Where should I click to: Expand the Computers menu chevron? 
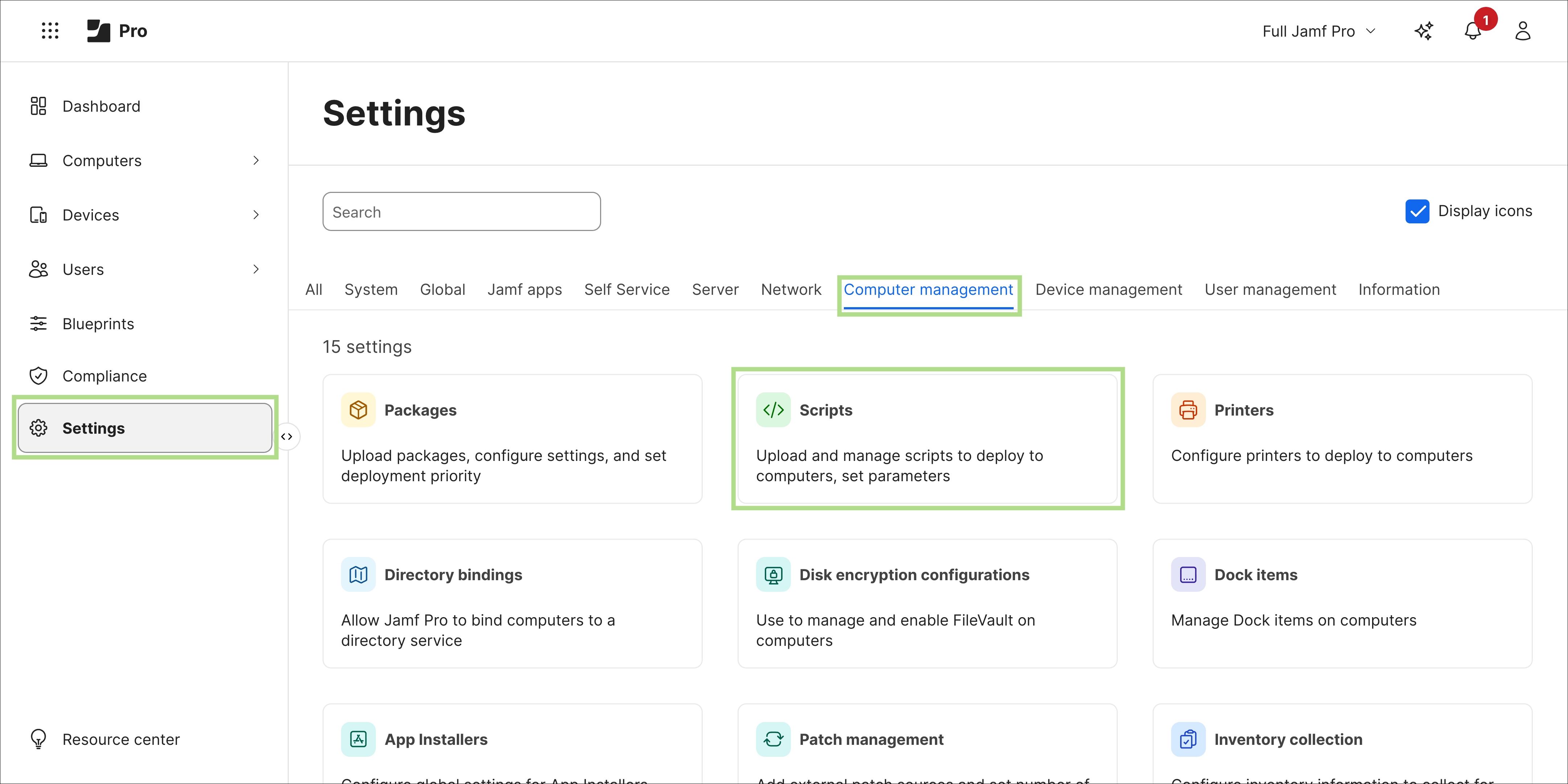pos(256,160)
